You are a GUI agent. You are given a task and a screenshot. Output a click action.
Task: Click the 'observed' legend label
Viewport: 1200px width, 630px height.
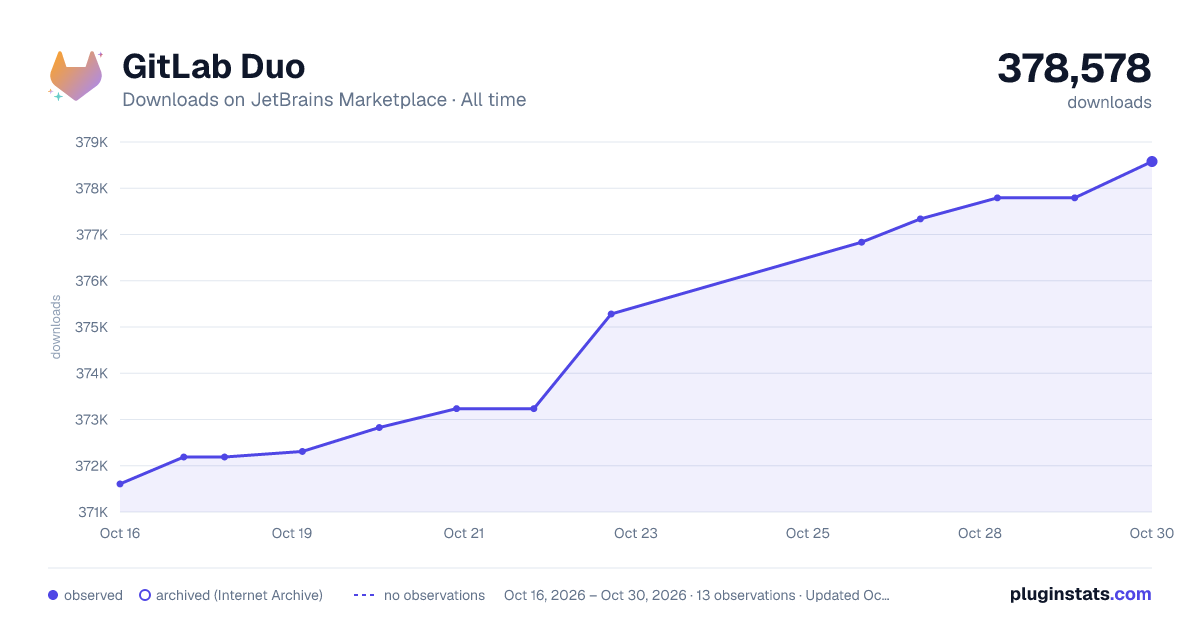click(93, 595)
